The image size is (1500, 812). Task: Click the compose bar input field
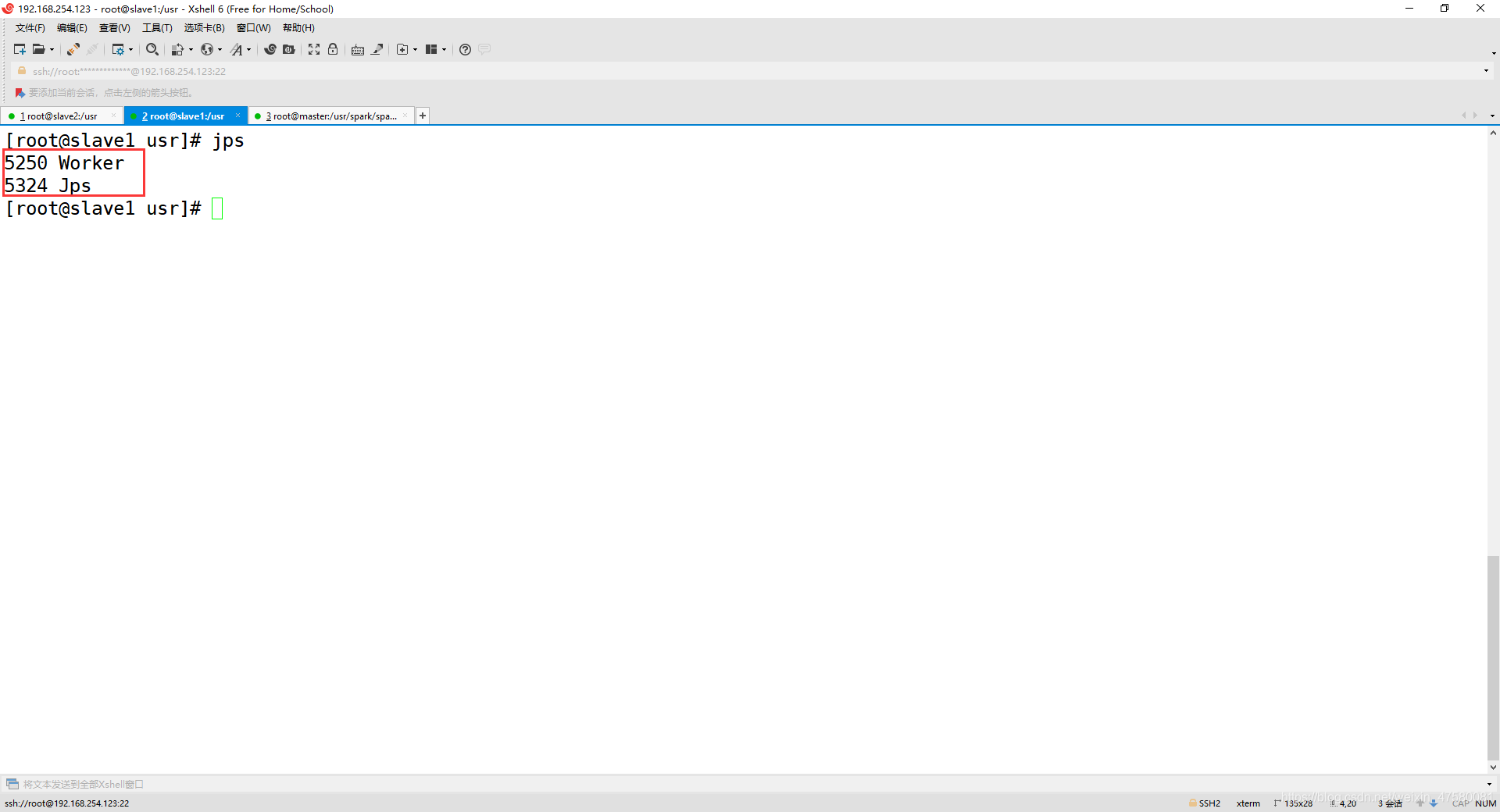750,784
